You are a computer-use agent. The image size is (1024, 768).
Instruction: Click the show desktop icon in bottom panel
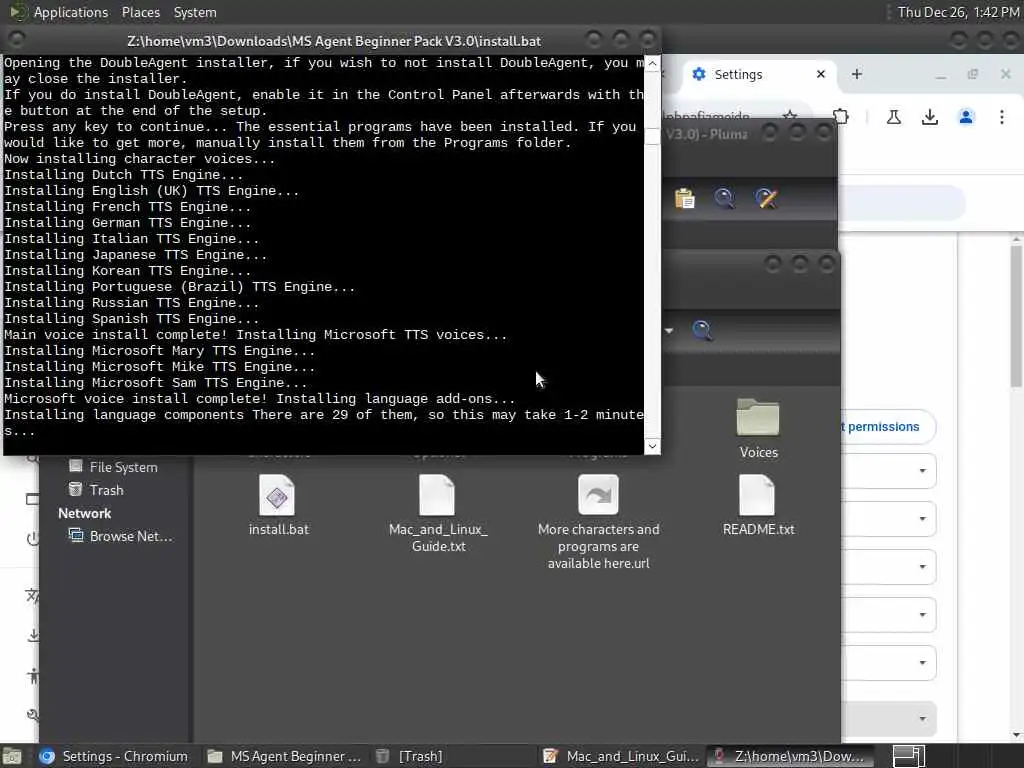12,756
